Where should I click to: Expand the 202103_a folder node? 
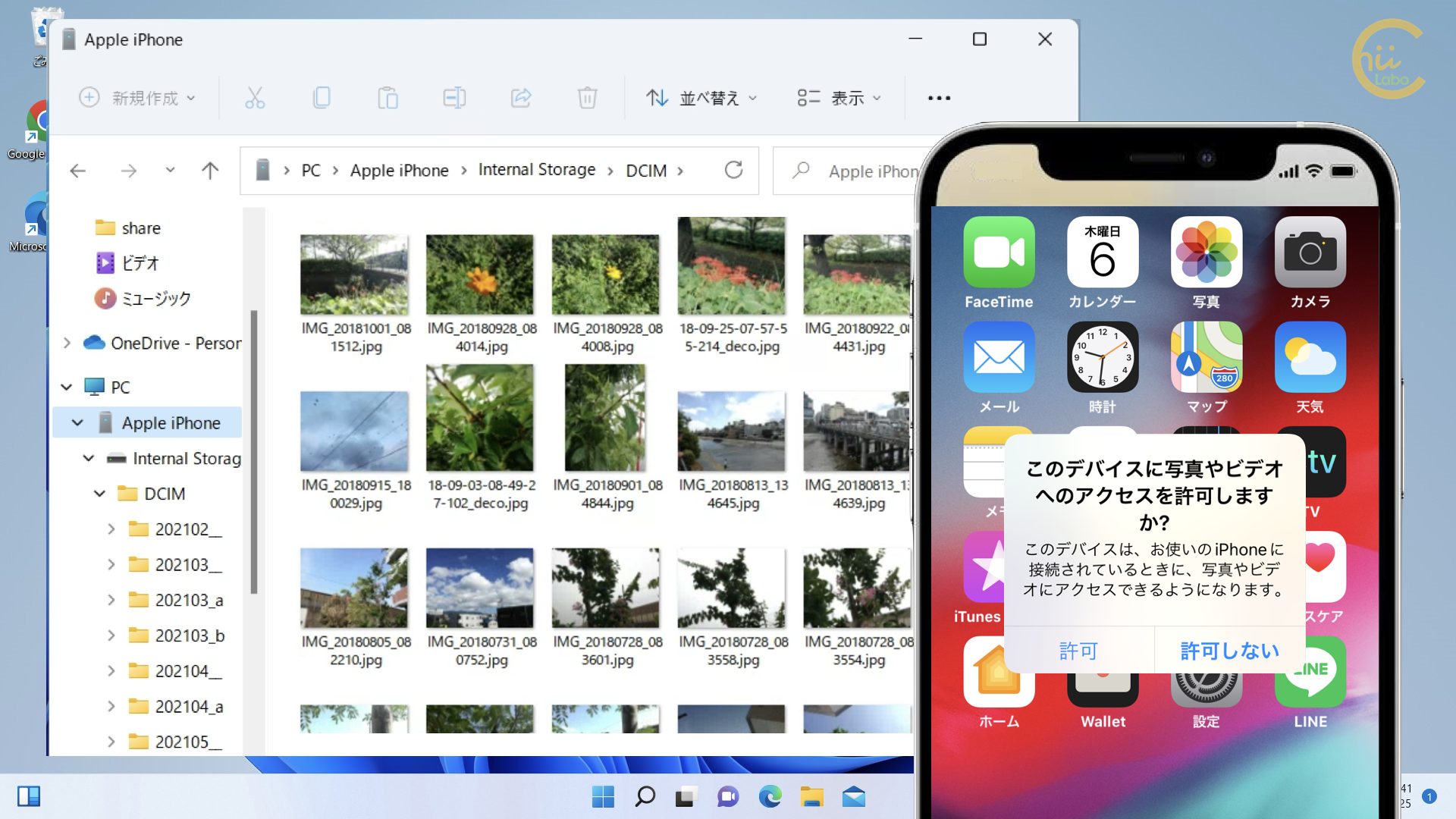click(111, 600)
